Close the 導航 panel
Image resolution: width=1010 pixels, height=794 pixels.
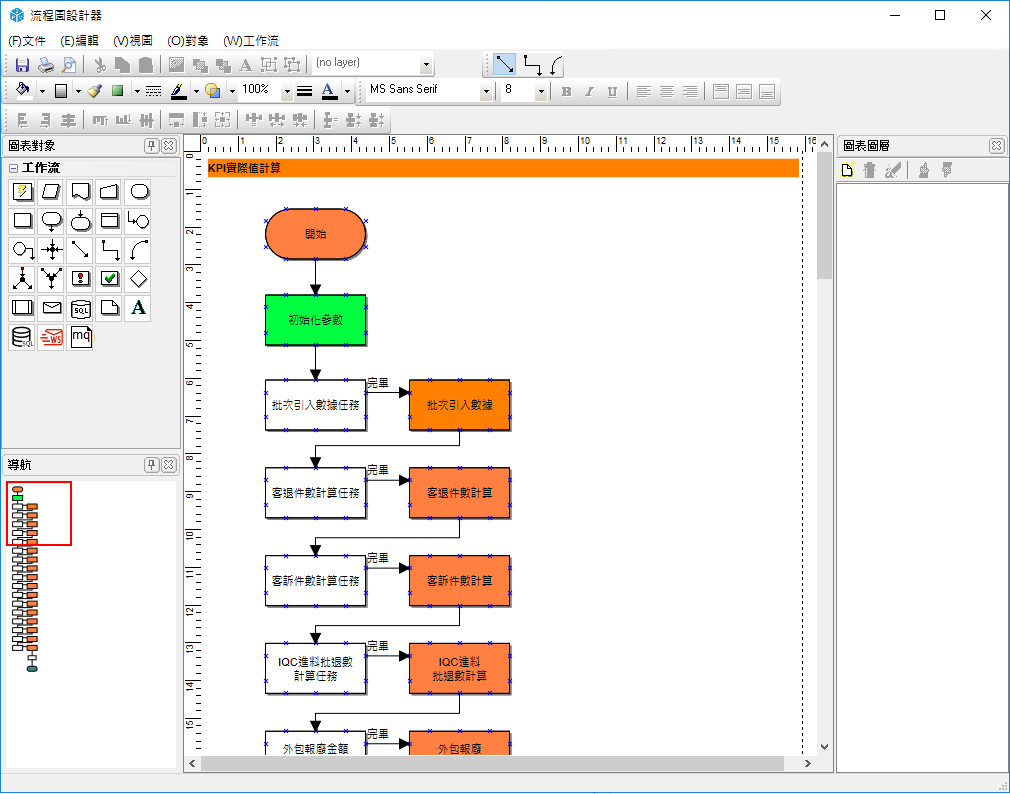coord(169,464)
